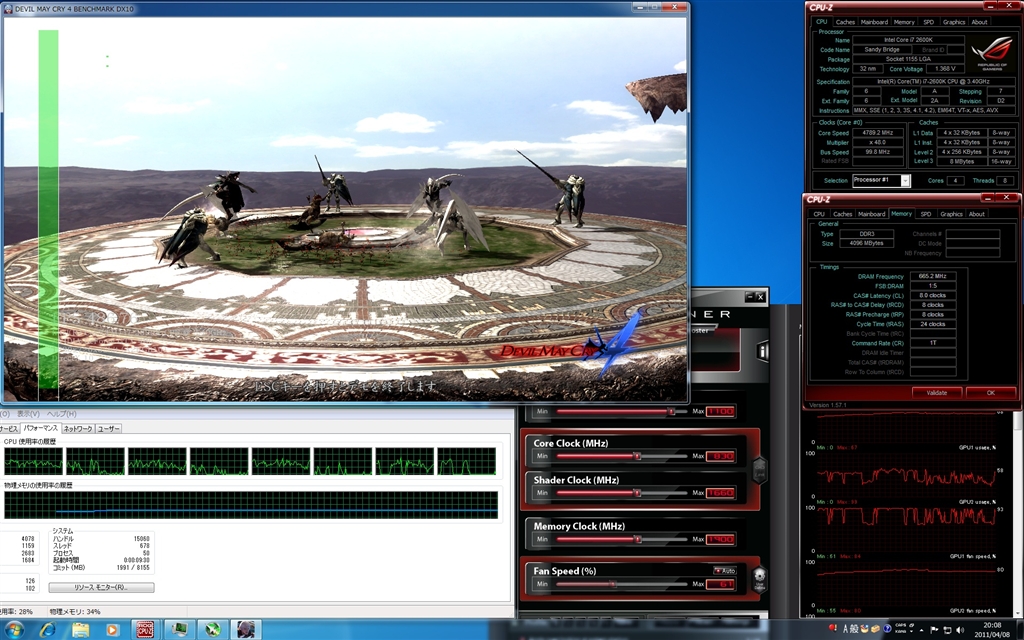Toggle the Fan Speed Auto button

coord(724,570)
